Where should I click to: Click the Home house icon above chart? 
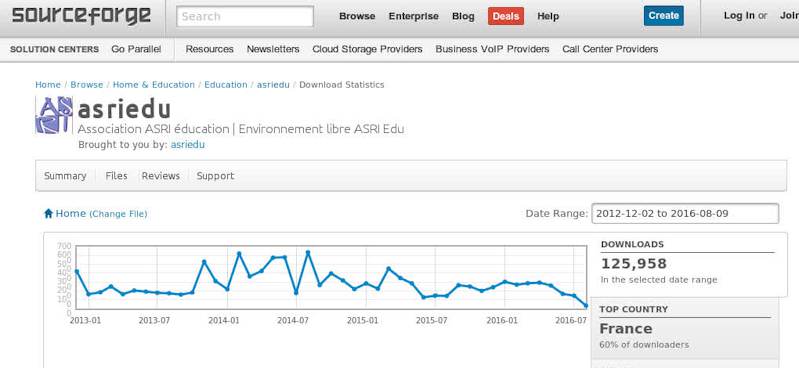[48, 214]
